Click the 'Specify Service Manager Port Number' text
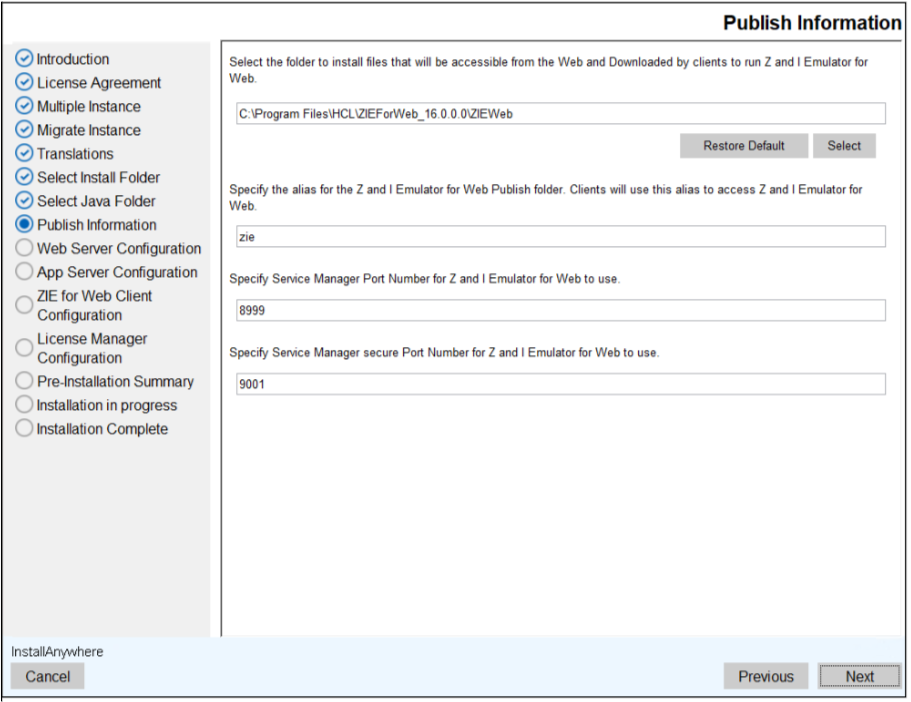Viewport: 911px width, 702px height. pos(424,279)
